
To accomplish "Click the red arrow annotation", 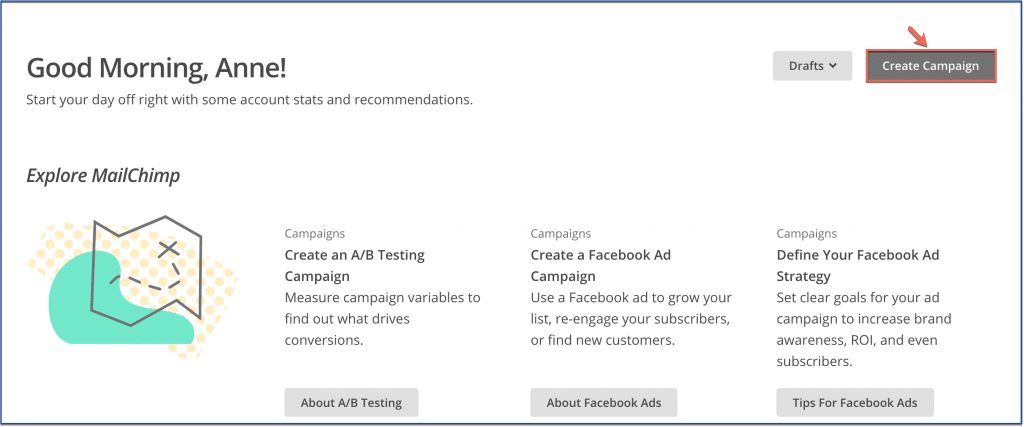I will click(918, 36).
